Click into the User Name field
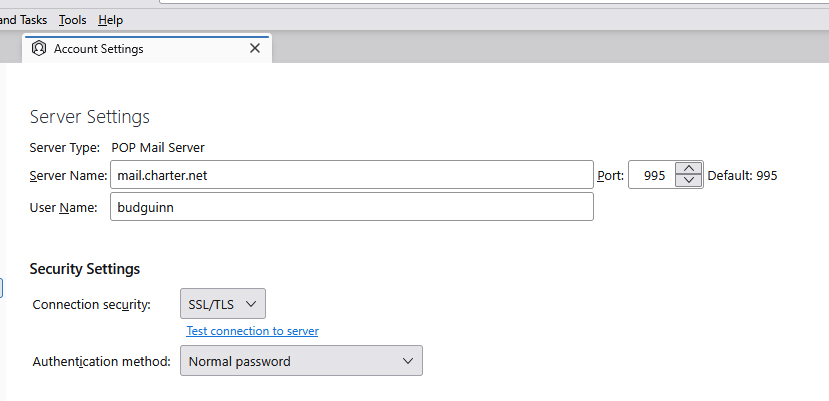The image size is (829, 401). click(x=352, y=207)
